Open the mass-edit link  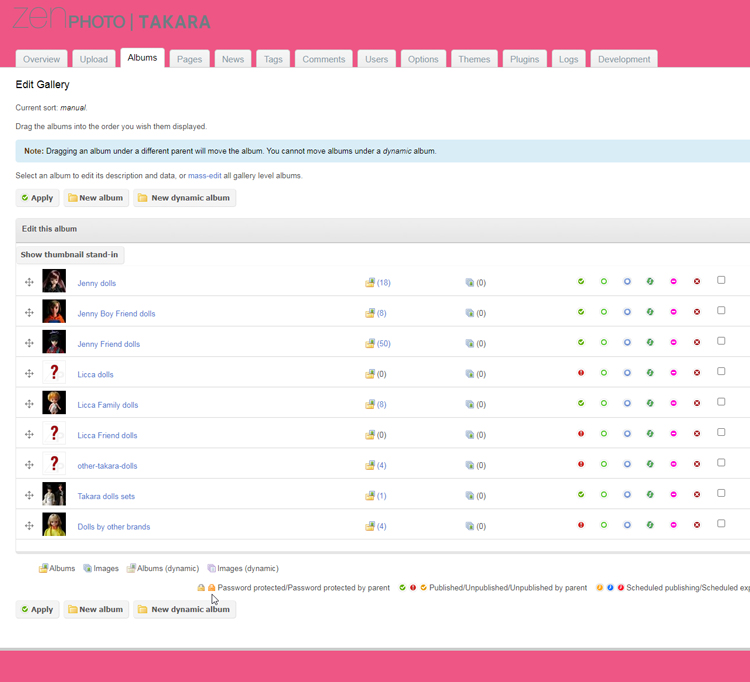(x=205, y=176)
